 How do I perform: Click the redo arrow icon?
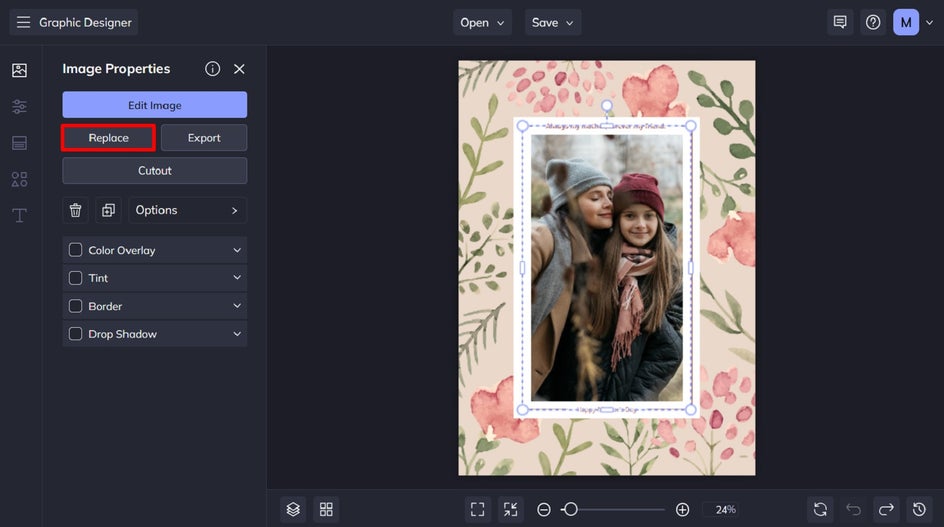coord(885,509)
